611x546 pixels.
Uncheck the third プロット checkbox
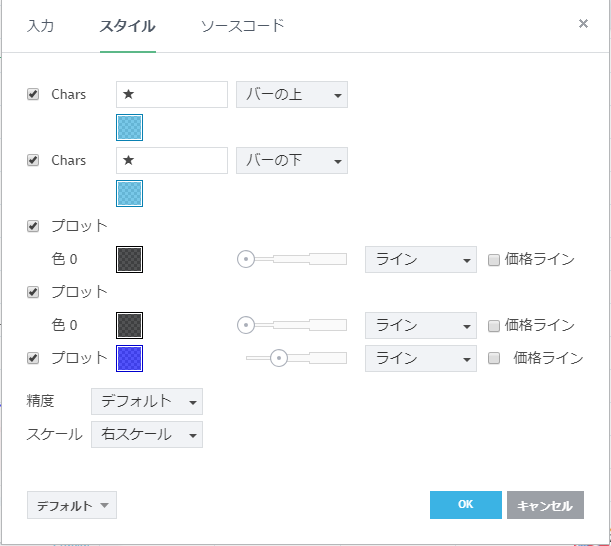coord(33,358)
